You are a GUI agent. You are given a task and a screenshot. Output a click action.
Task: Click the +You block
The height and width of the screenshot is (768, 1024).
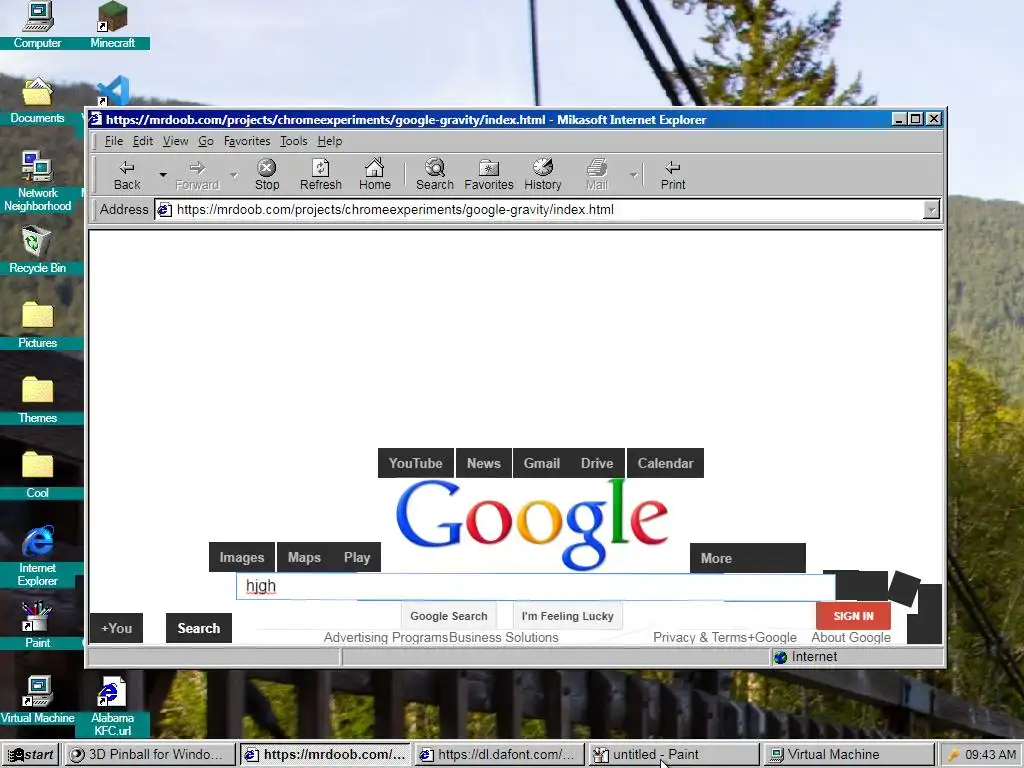116,628
